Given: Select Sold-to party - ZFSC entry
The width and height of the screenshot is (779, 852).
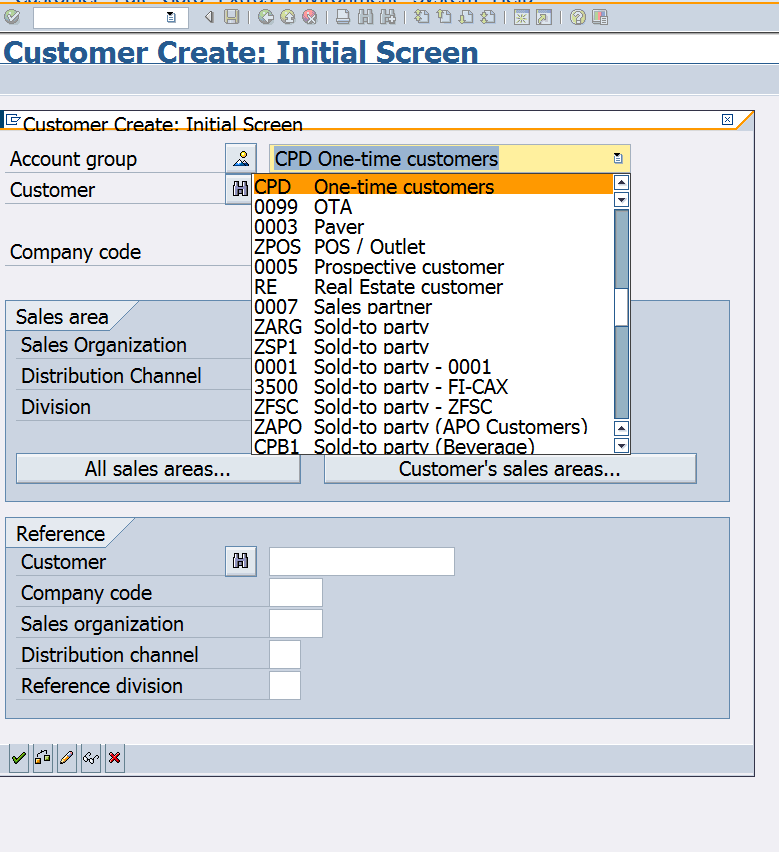Looking at the screenshot, I should tap(432, 407).
